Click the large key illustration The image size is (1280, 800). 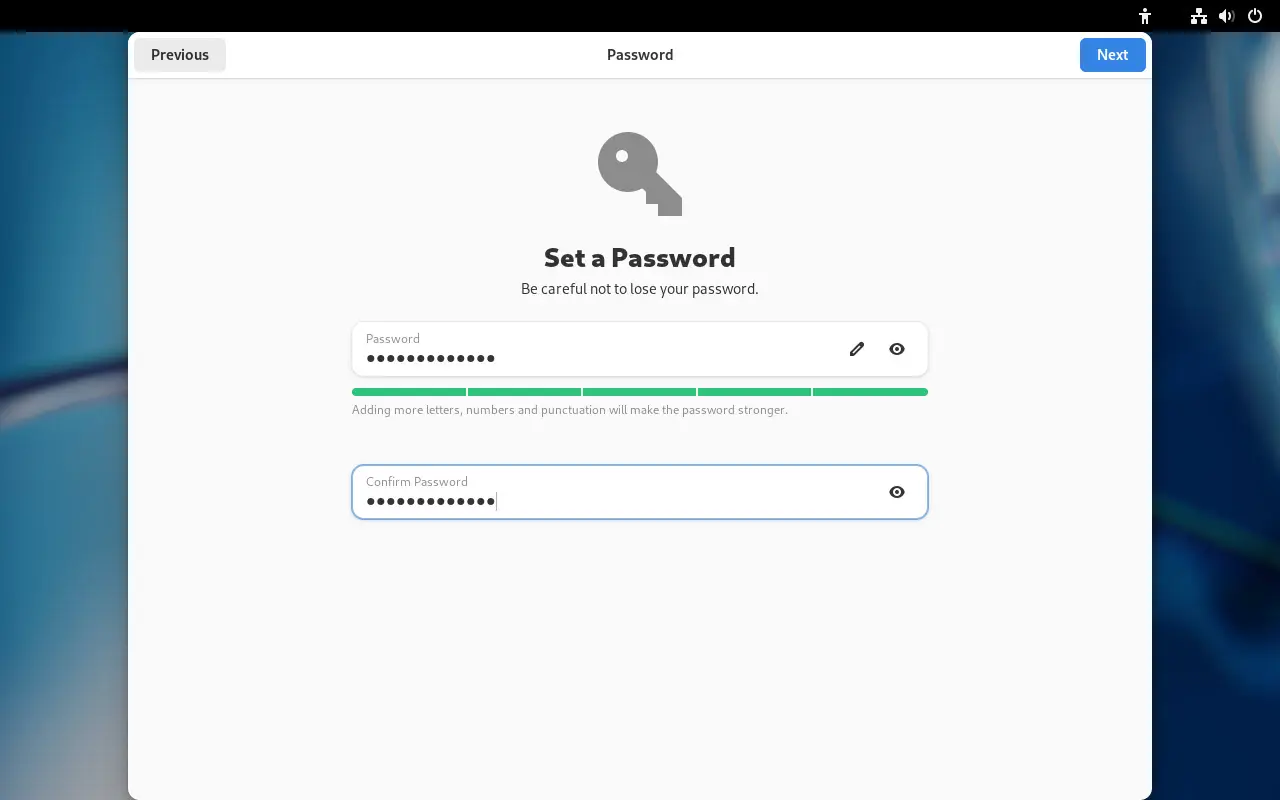point(640,174)
